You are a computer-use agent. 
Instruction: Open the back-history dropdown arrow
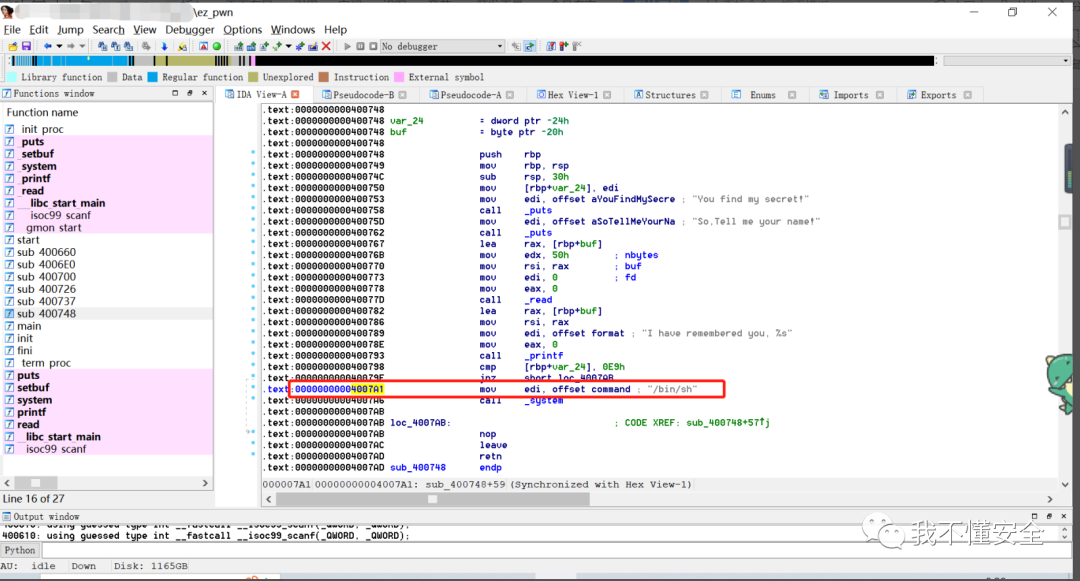pos(59,46)
